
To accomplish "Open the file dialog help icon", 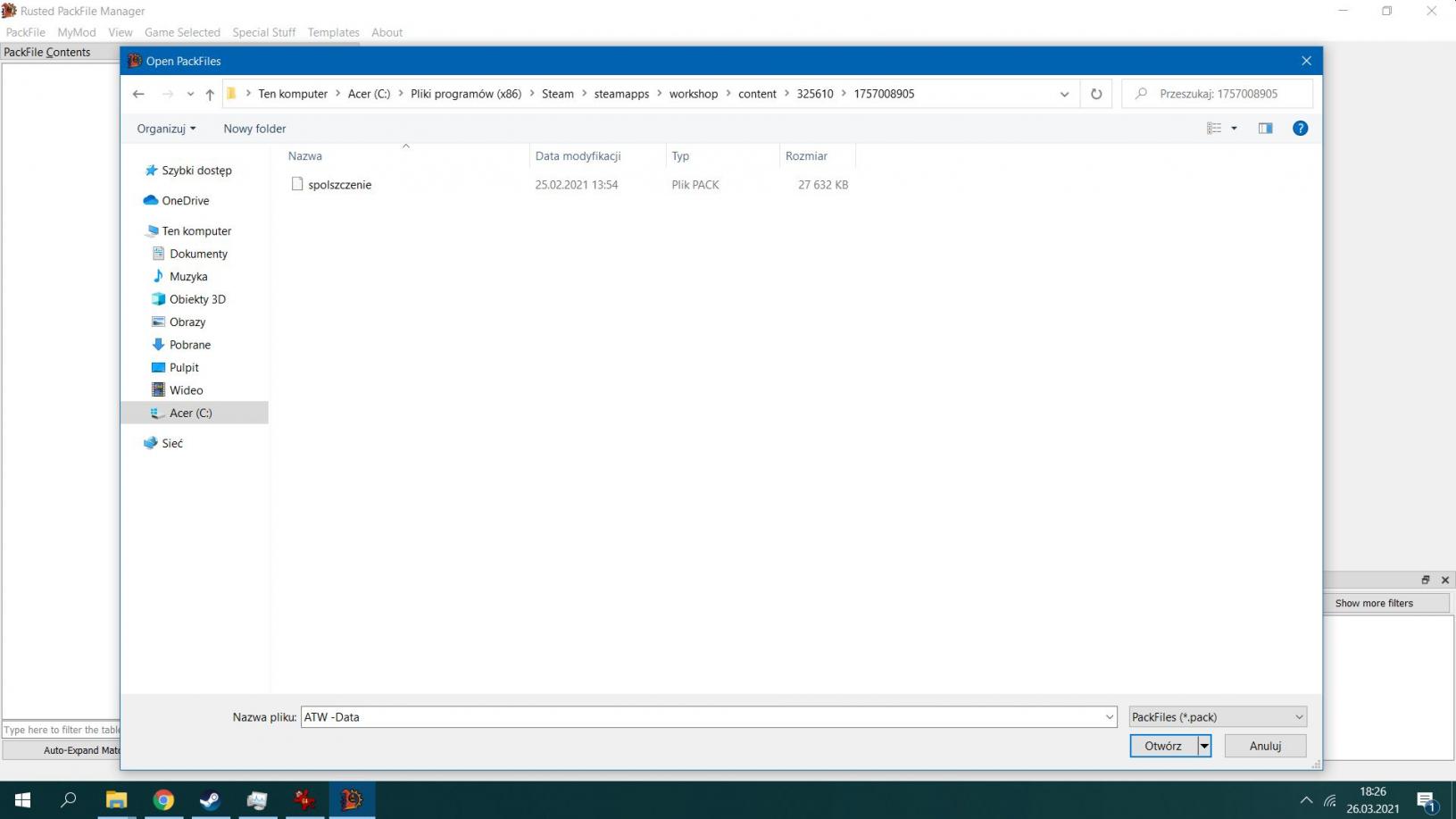I will tap(1300, 129).
